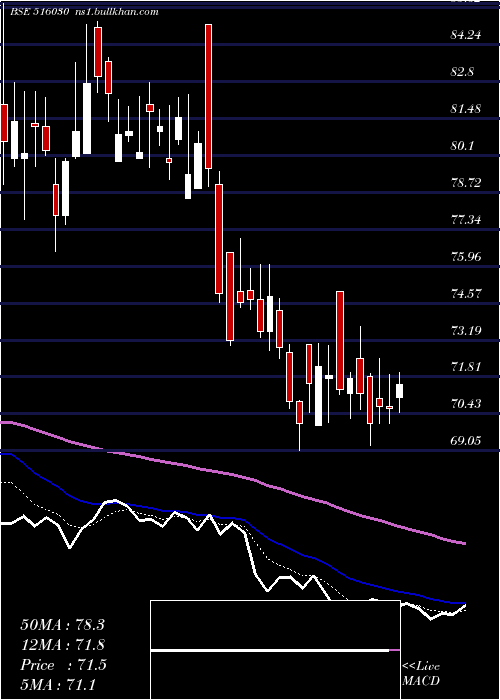Click the Price : 71.5 readout
This screenshot has width=500, height=700.
[x=62, y=665]
